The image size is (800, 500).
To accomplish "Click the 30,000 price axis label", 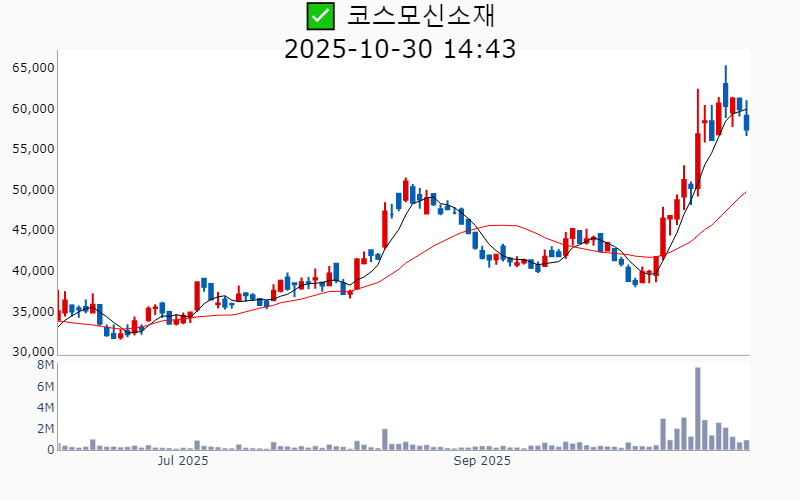I will [33, 352].
